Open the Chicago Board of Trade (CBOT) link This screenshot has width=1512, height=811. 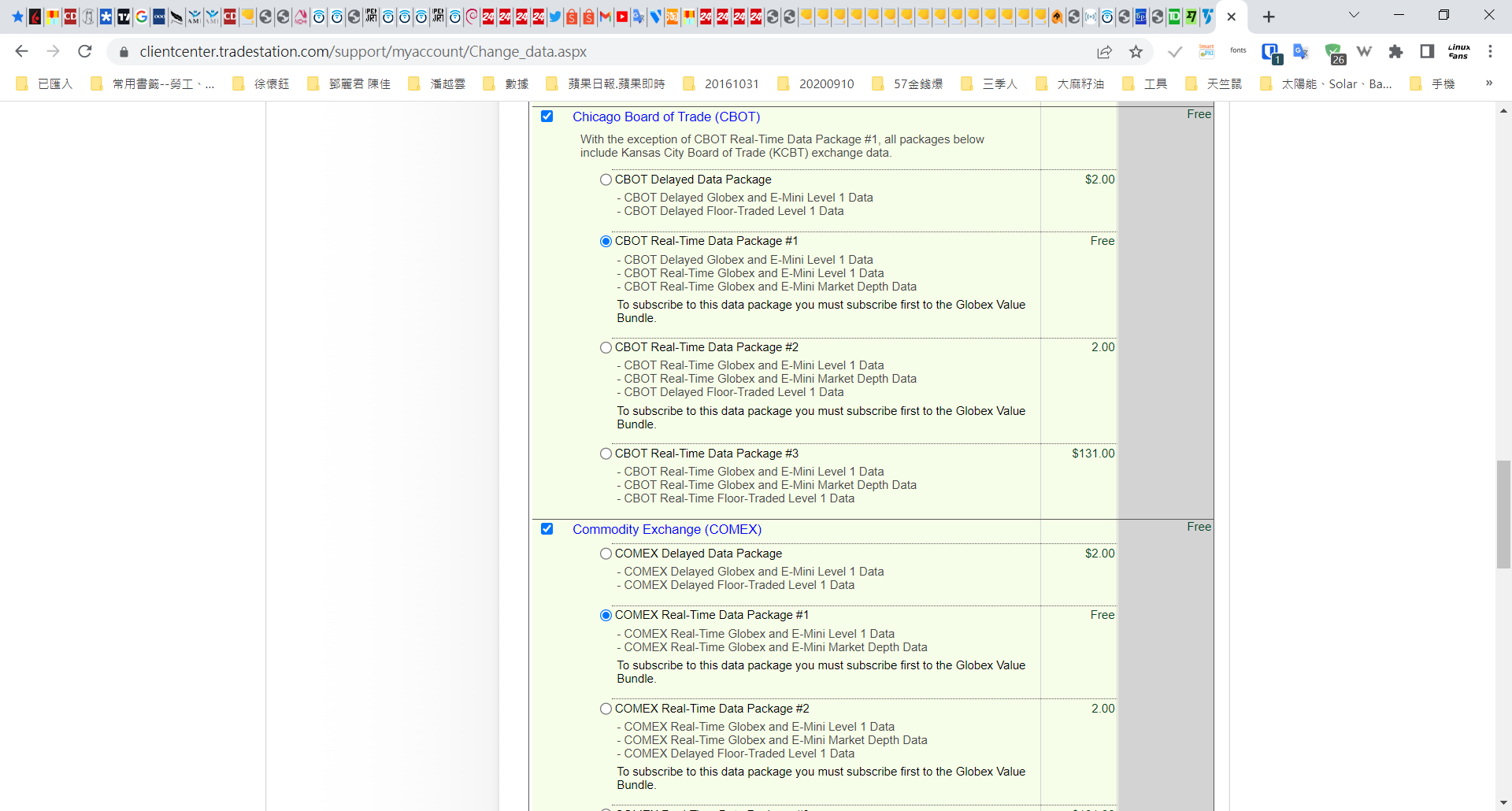666,117
